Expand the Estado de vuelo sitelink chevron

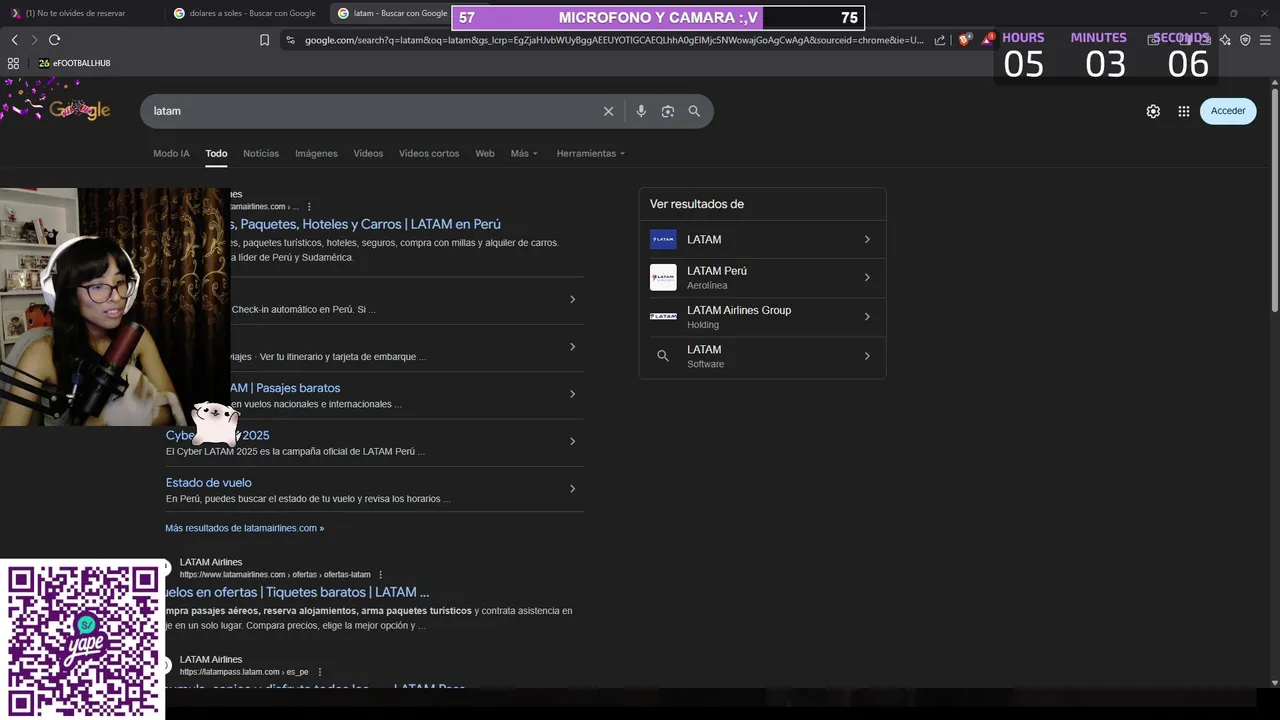point(572,489)
